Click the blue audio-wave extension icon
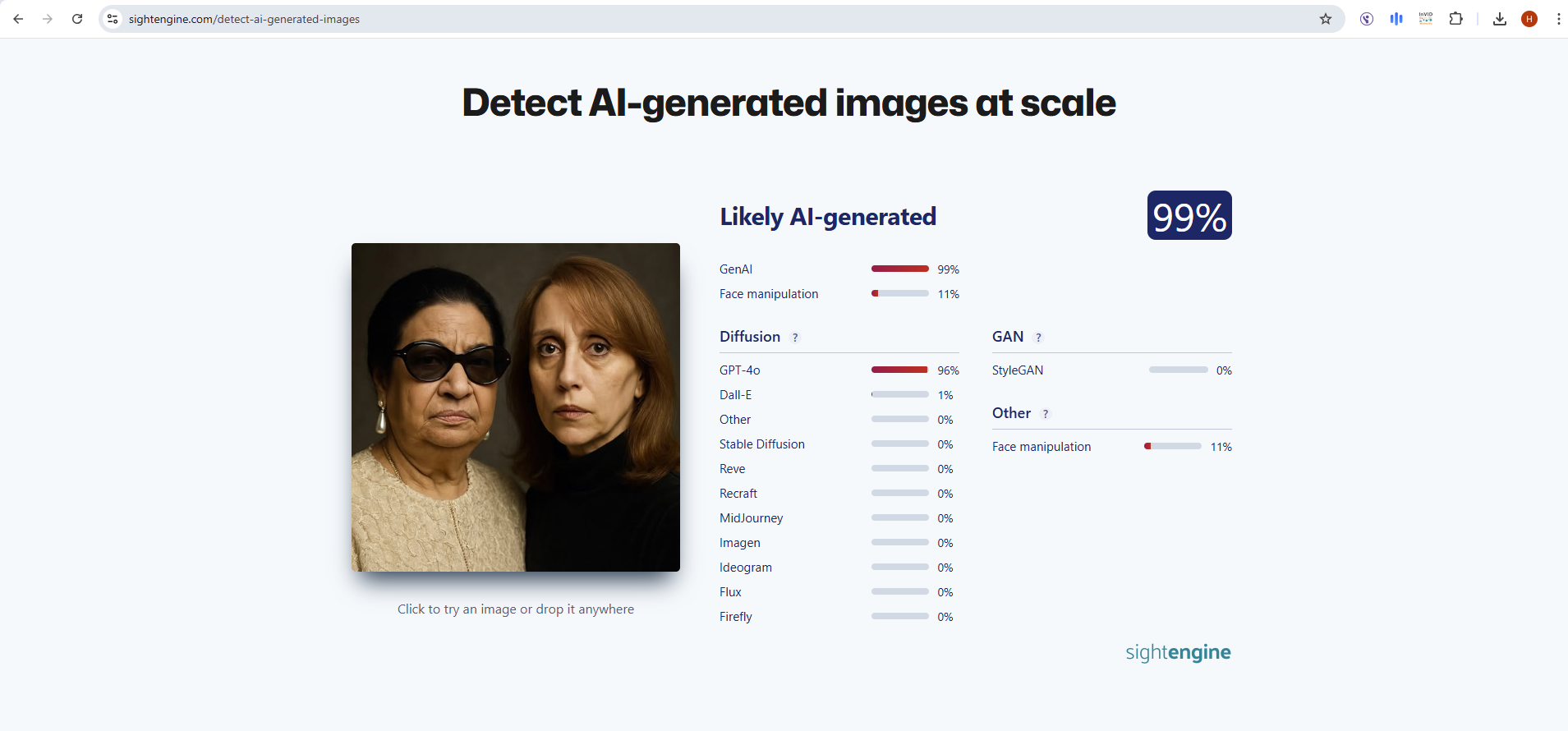 [1396, 18]
